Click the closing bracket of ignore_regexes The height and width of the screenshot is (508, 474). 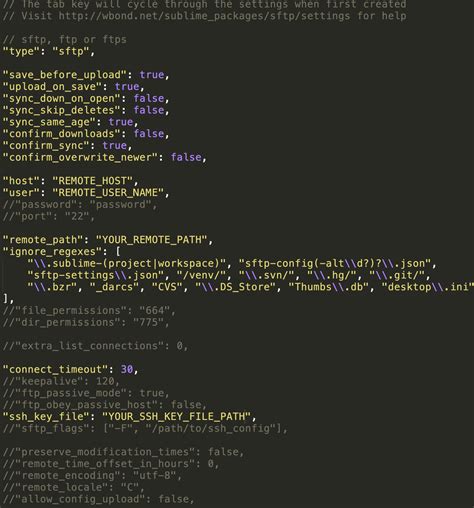click(x=5, y=299)
